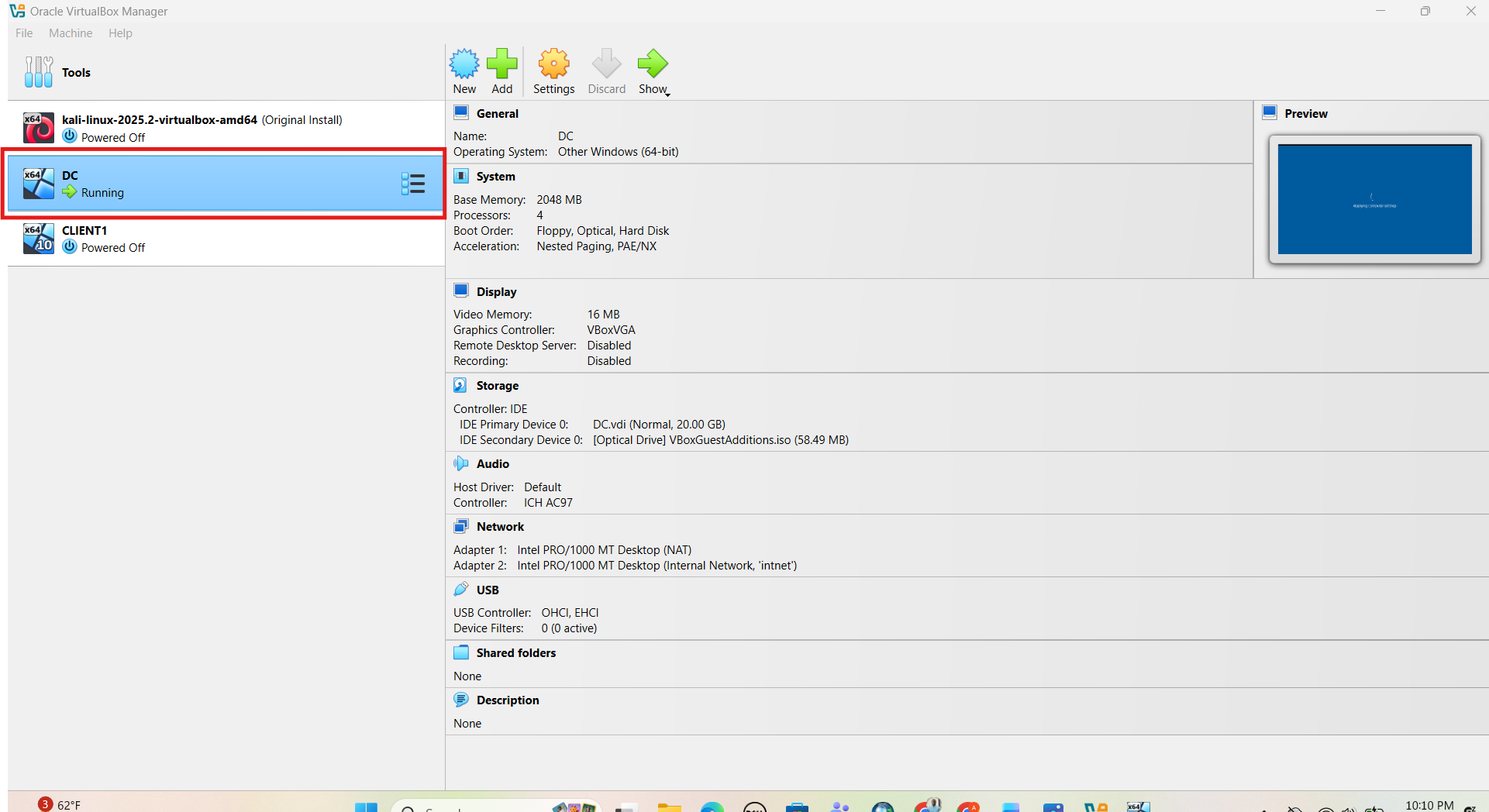The image size is (1489, 812).
Task: Click the Processors value 4
Action: pyautogui.click(x=539, y=215)
